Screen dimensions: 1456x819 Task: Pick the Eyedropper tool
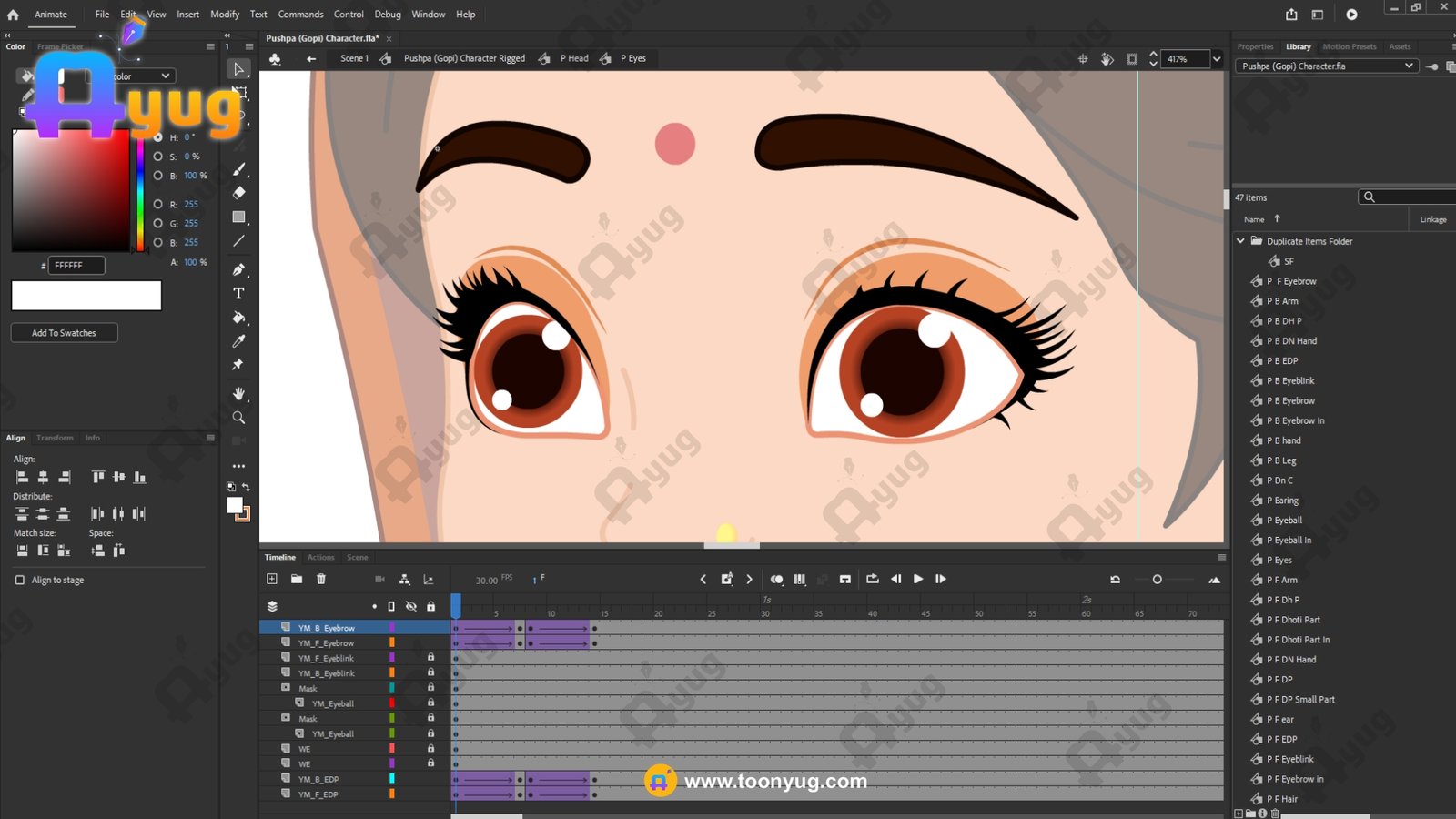(238, 341)
